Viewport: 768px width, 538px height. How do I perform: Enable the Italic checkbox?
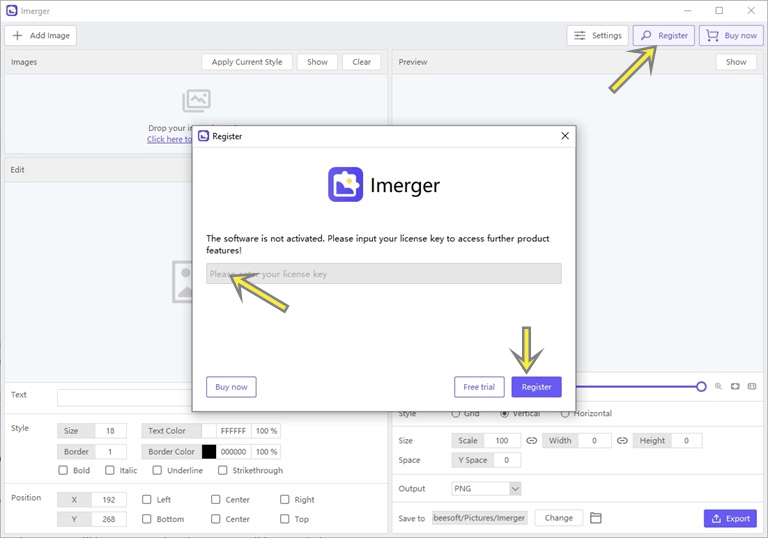(110, 470)
